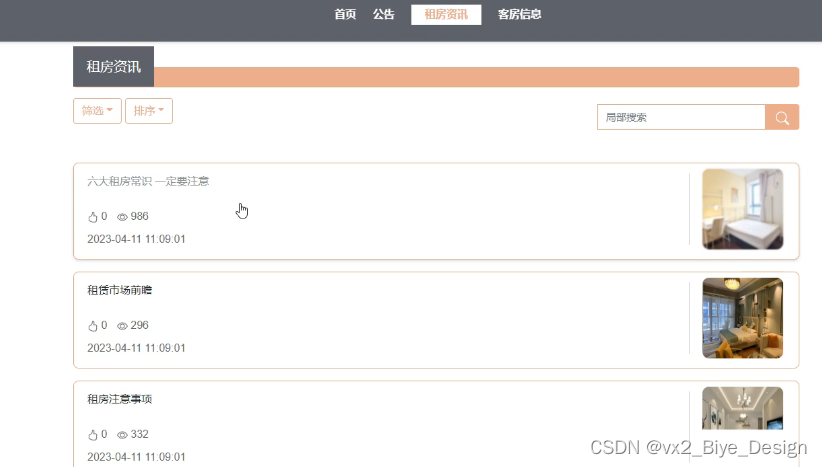The width and height of the screenshot is (822, 467).
Task: Click view count 332 on third card
Action: 139,435
